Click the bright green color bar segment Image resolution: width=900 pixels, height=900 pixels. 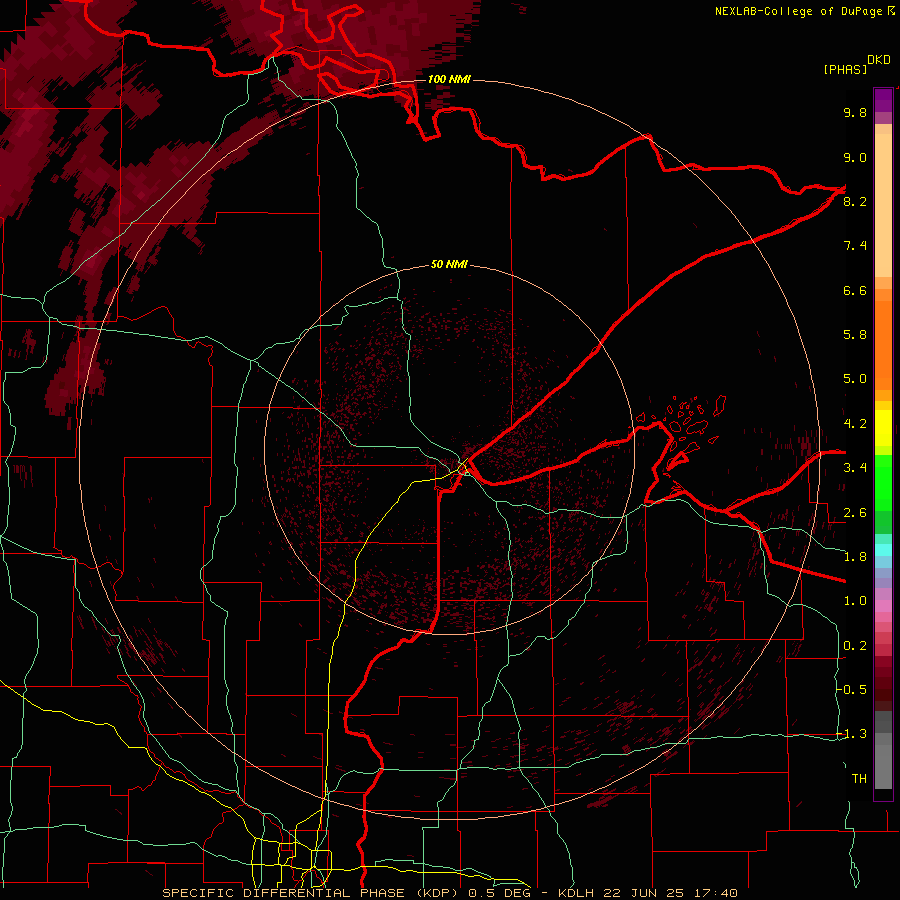tap(883, 483)
